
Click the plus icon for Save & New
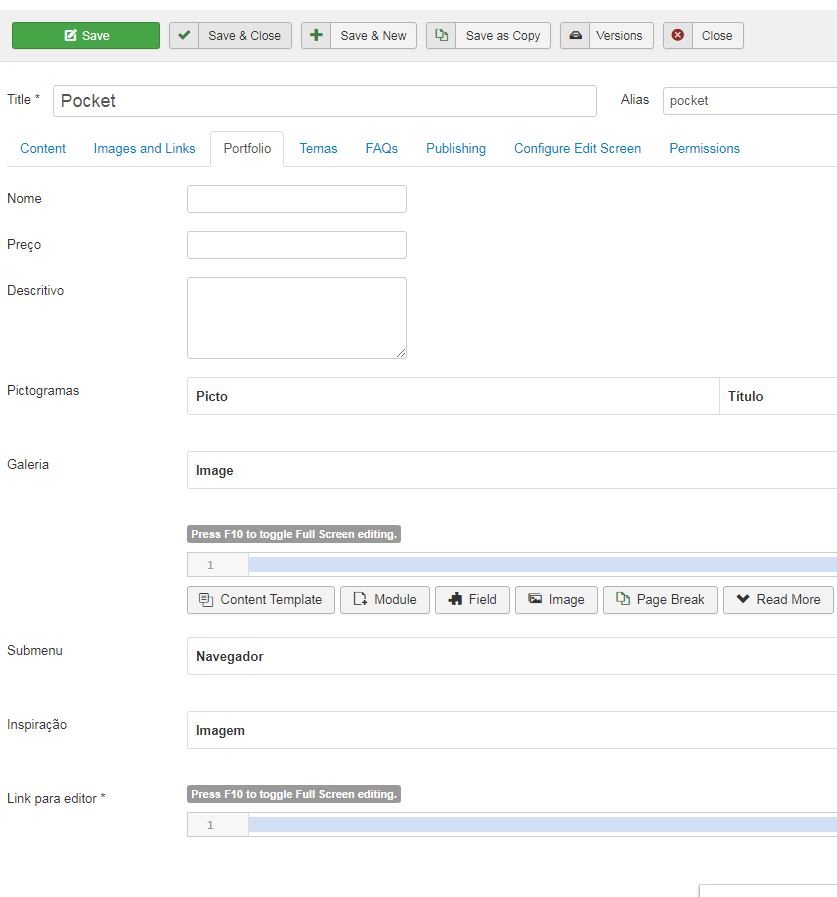316,35
